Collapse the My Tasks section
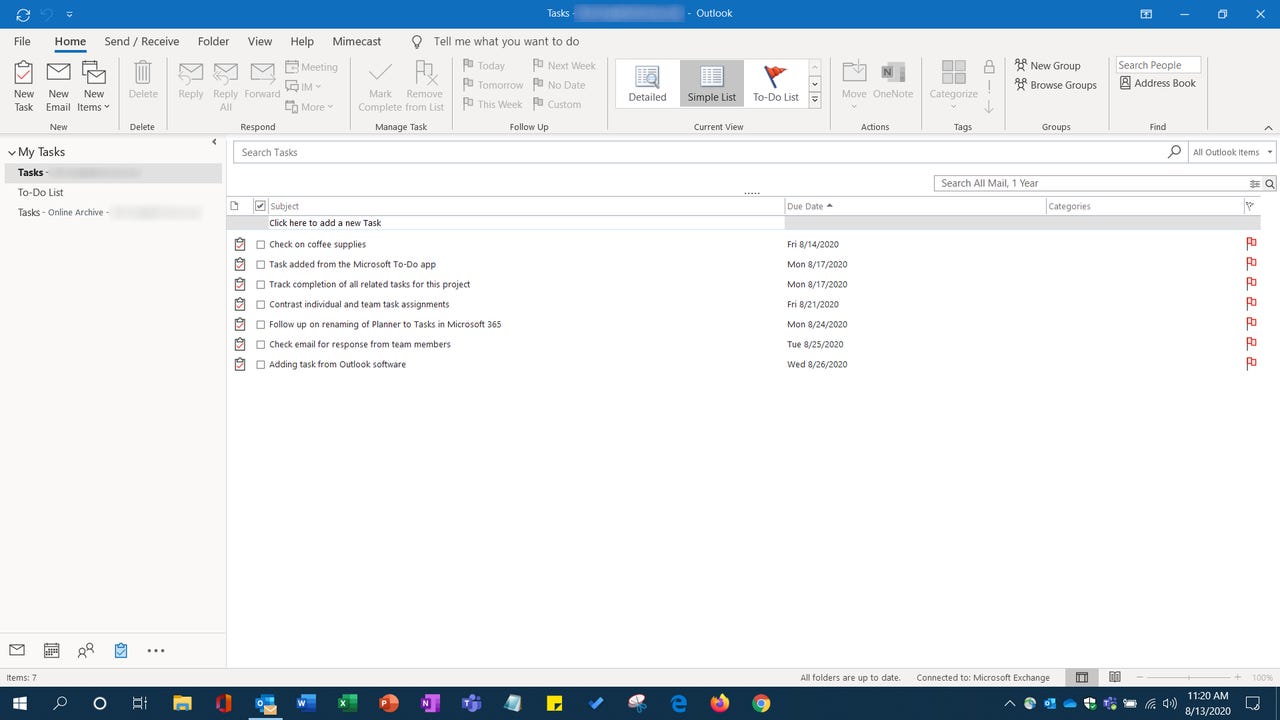Screen dimensions: 1280x720 coord(11,152)
